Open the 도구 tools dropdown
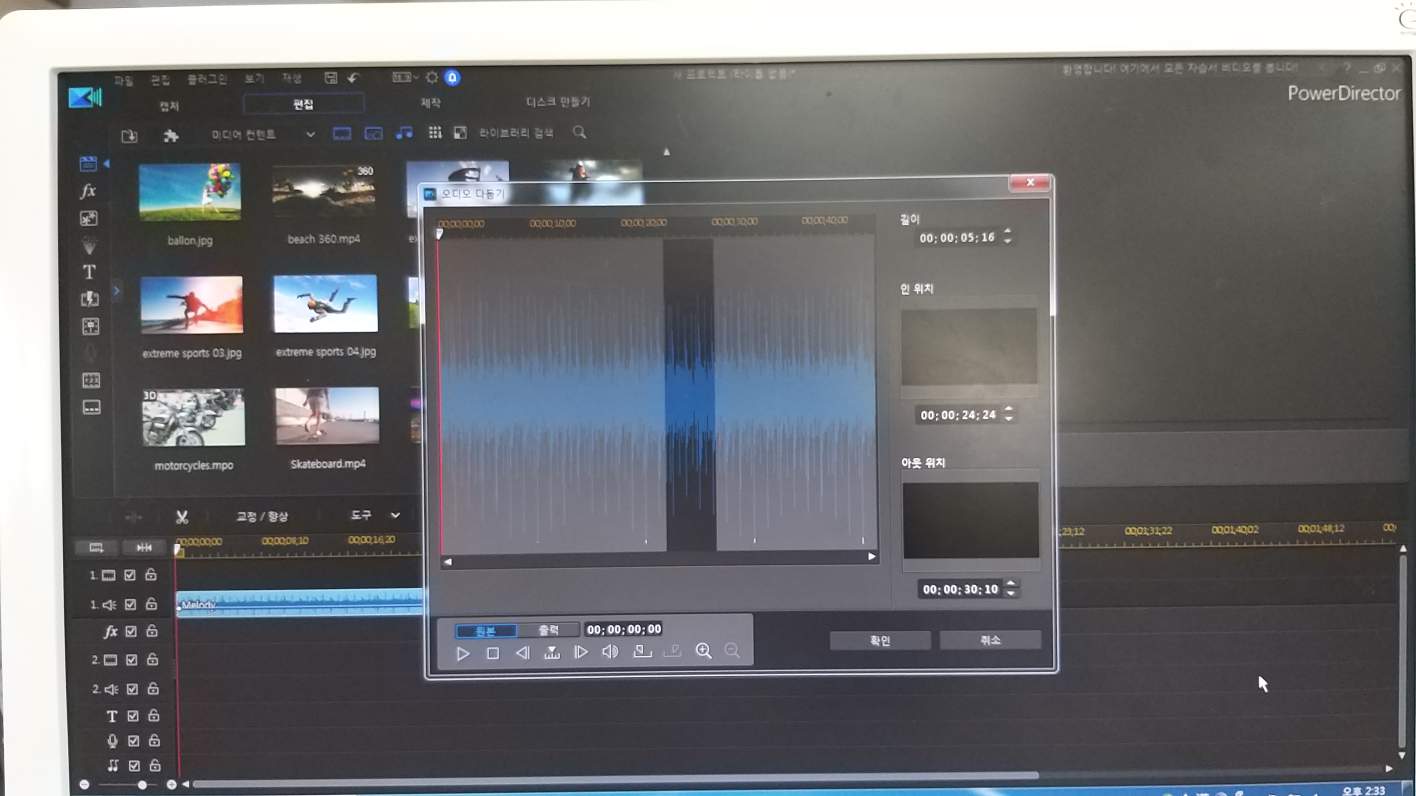The image size is (1416, 796). [x=395, y=515]
